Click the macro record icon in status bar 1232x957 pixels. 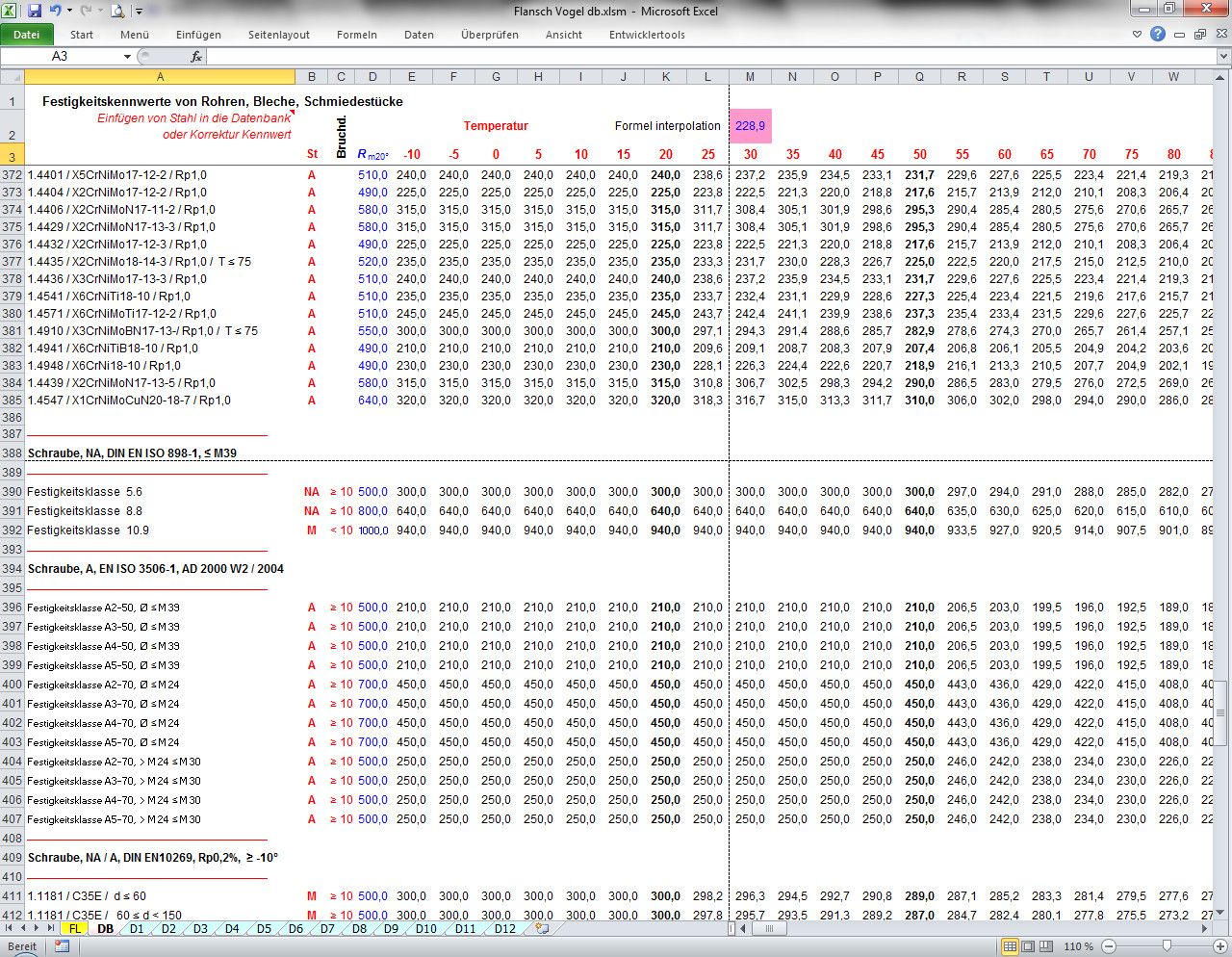(x=62, y=946)
